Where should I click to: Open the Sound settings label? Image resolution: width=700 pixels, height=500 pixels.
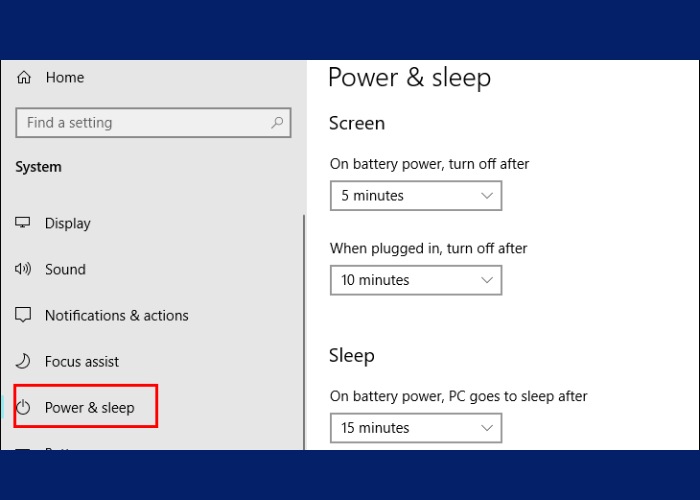[x=65, y=269]
